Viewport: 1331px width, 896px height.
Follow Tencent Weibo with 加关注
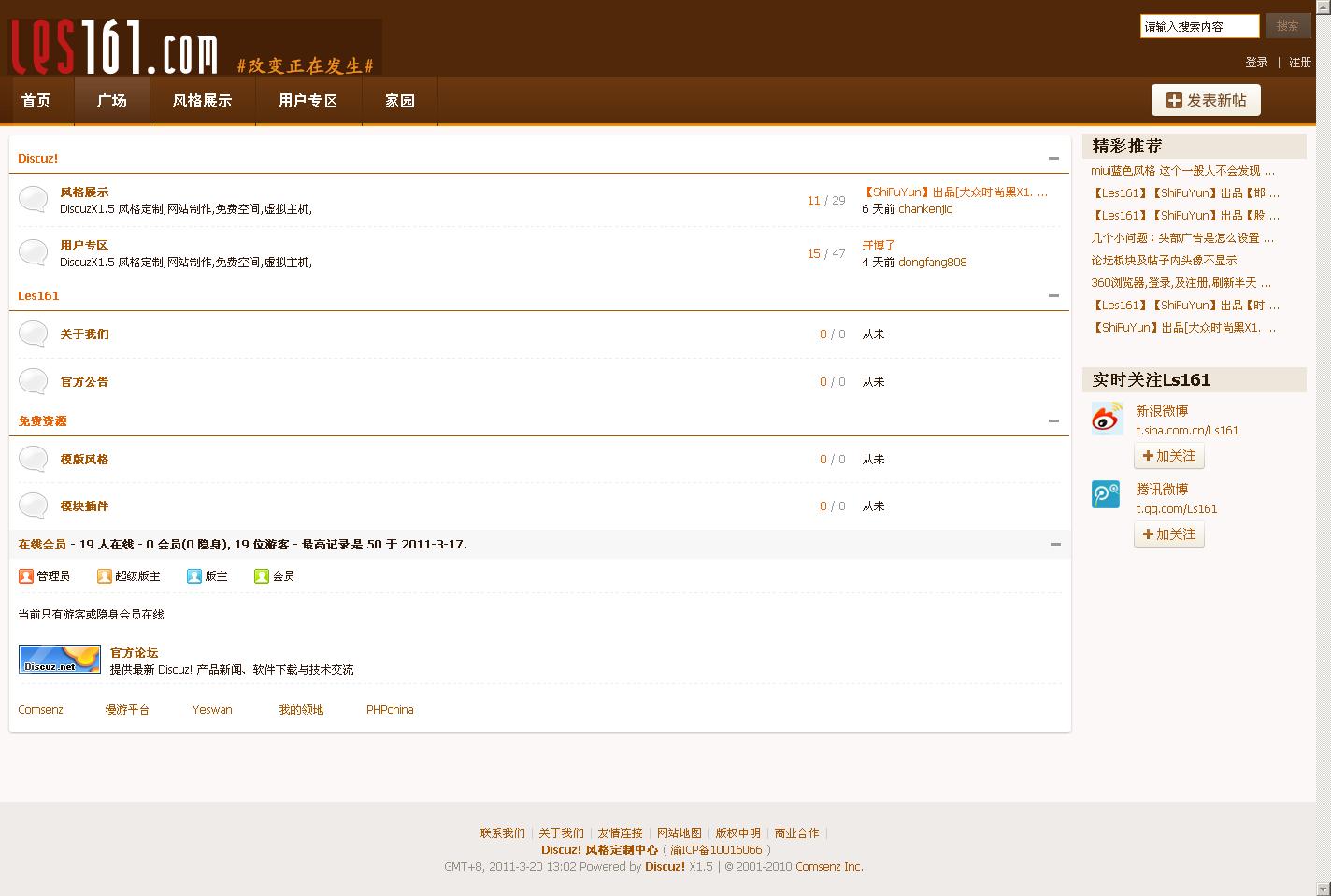[x=1169, y=534]
